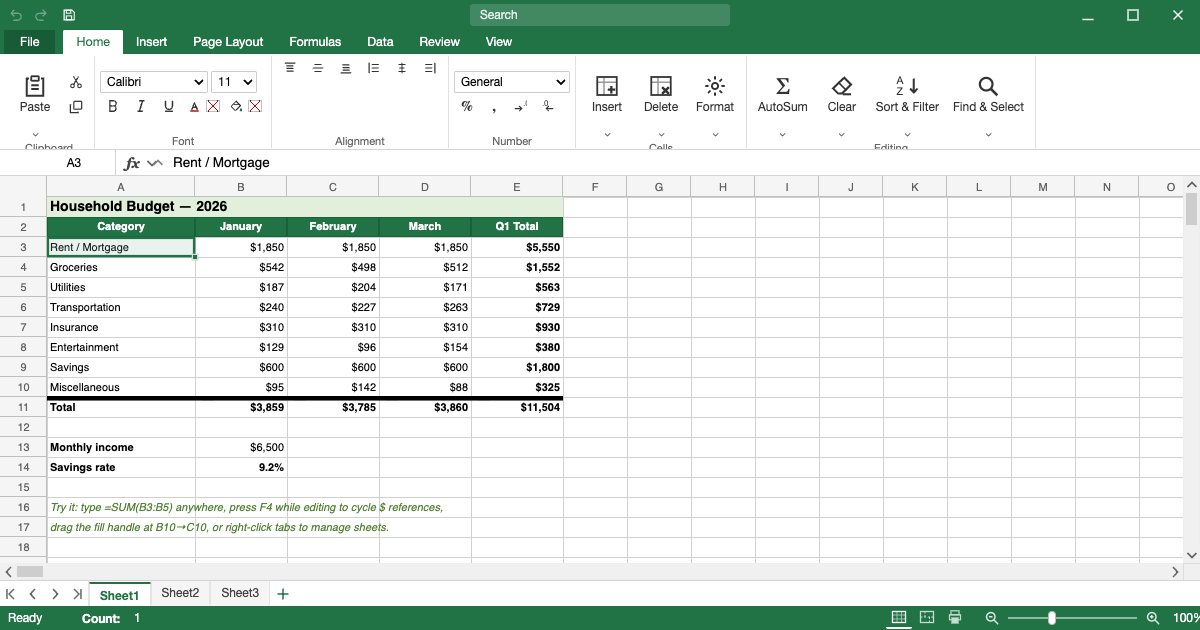Open the font size 11 dropdown

coord(235,82)
